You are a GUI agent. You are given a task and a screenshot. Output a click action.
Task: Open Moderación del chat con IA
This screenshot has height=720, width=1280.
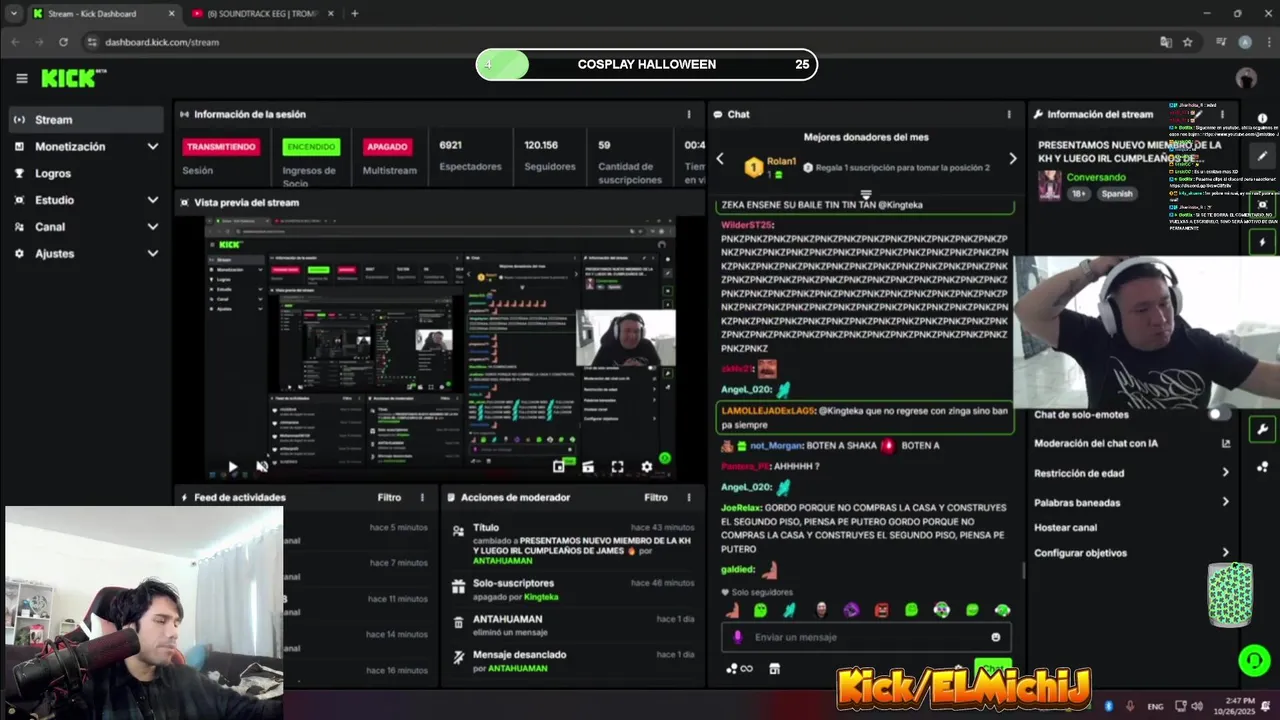click(x=1132, y=443)
